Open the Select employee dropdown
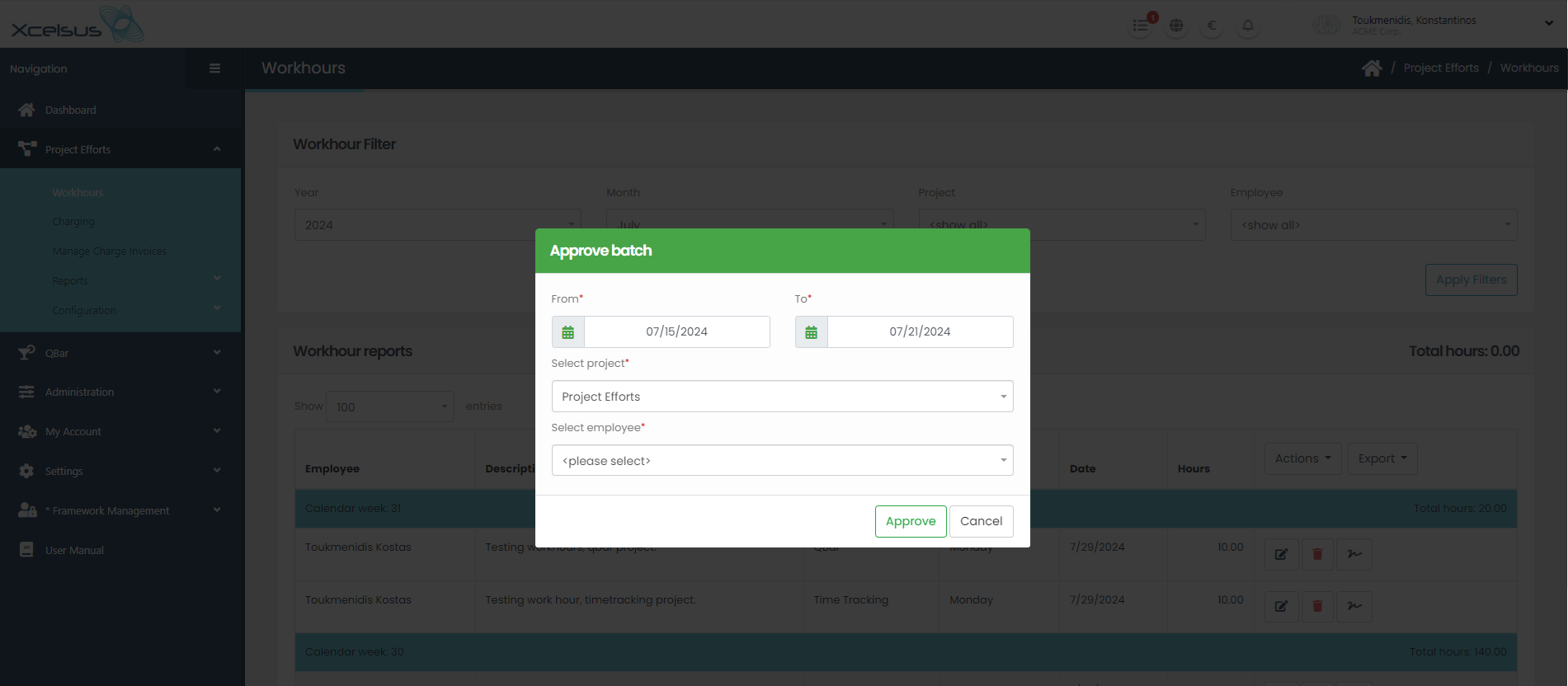Viewport: 1568px width, 686px height. pos(782,461)
